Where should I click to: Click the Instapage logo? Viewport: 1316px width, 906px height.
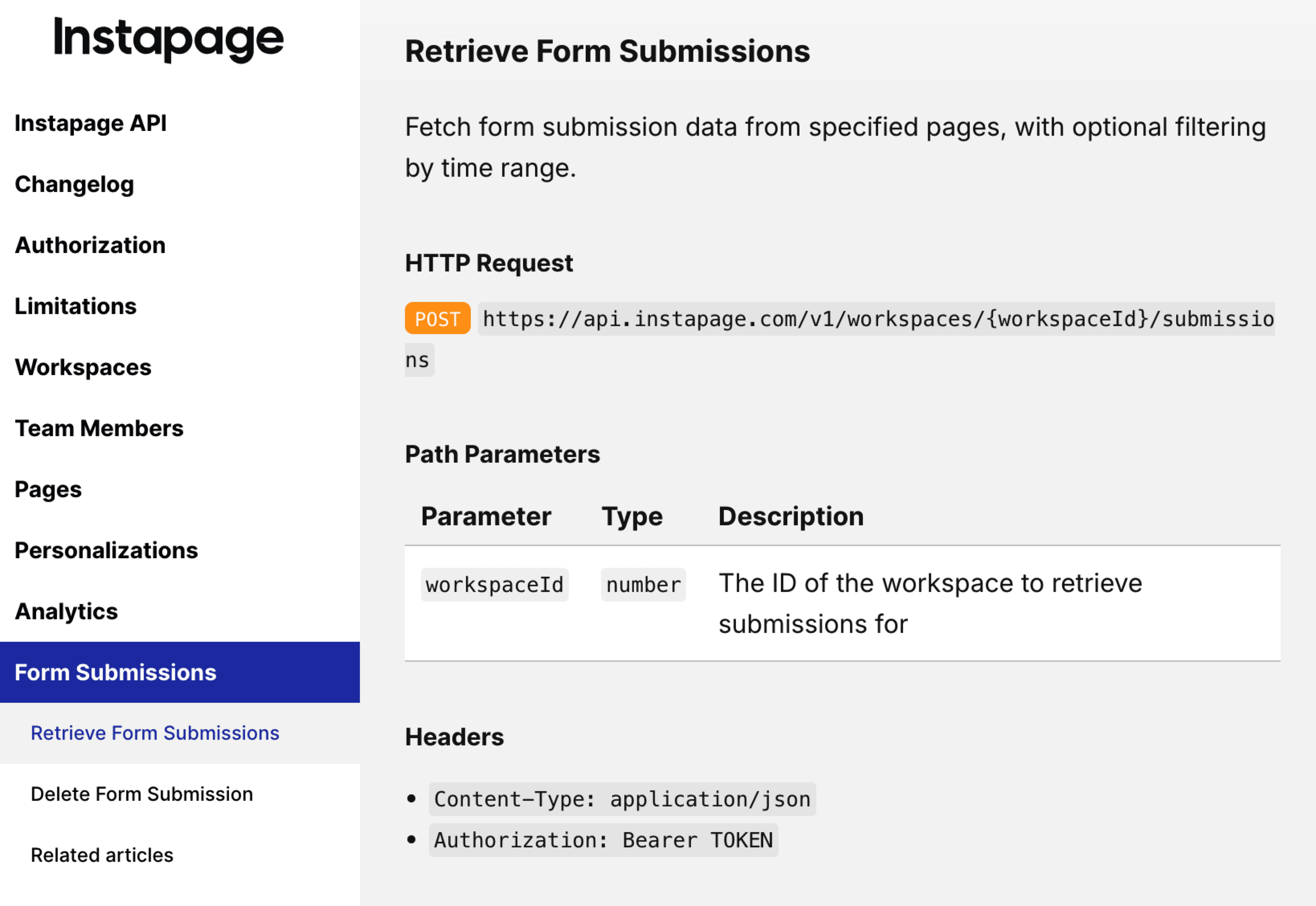click(x=169, y=40)
